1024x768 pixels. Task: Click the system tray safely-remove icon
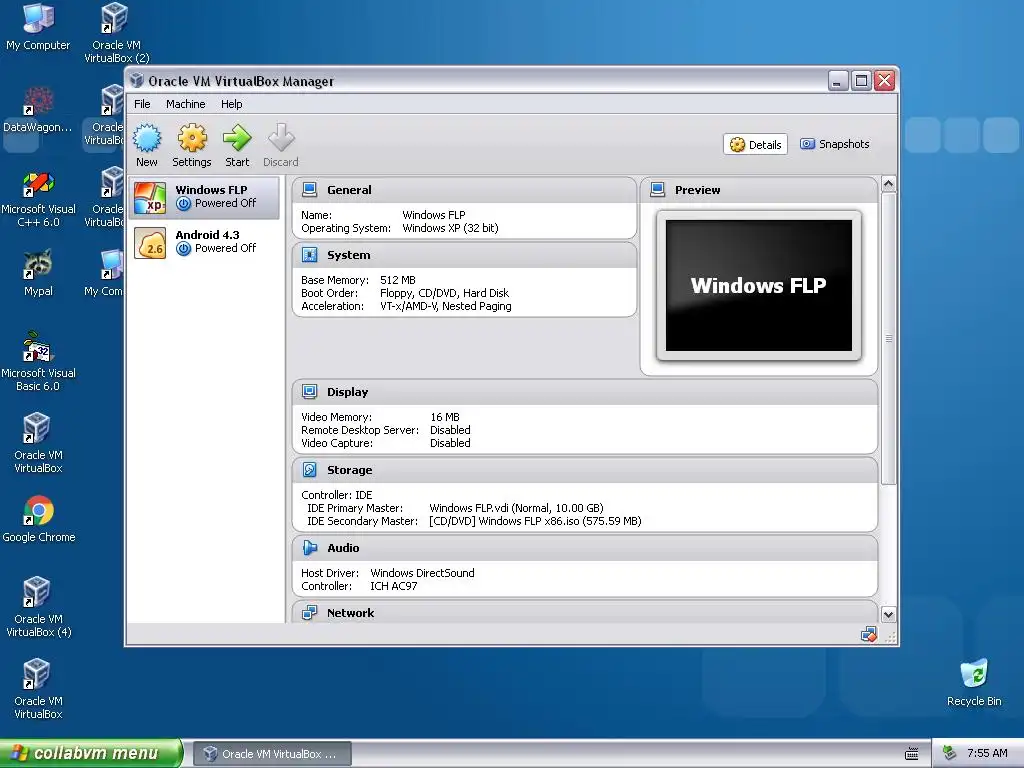(950, 753)
